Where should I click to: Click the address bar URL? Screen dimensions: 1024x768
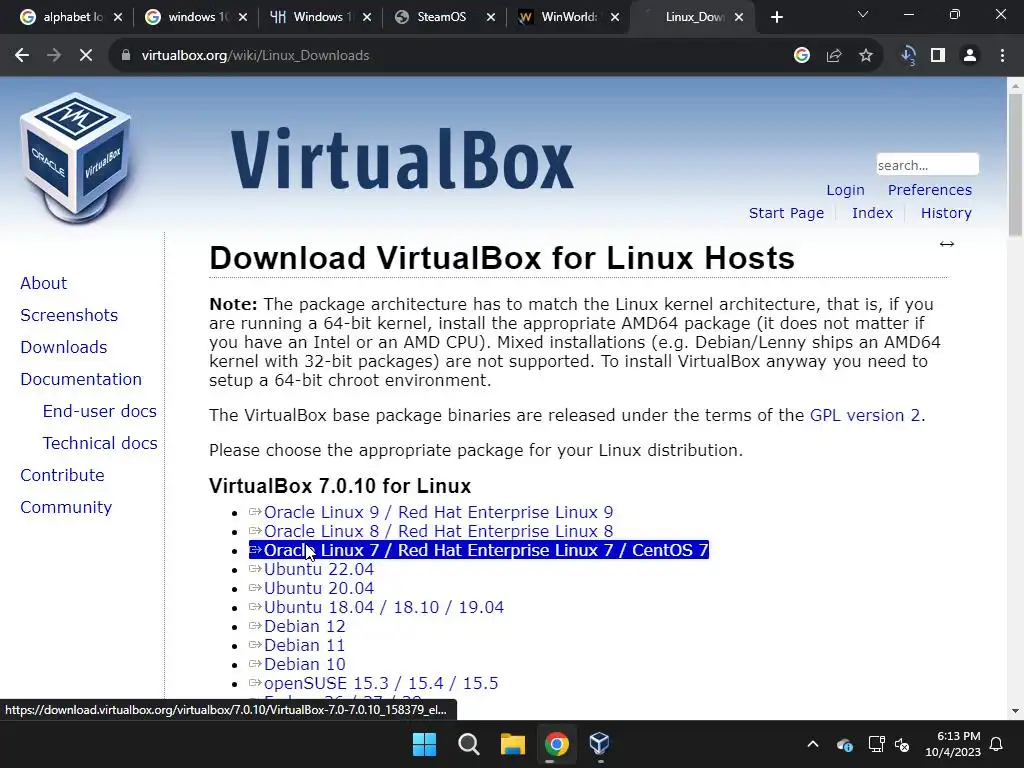(255, 56)
